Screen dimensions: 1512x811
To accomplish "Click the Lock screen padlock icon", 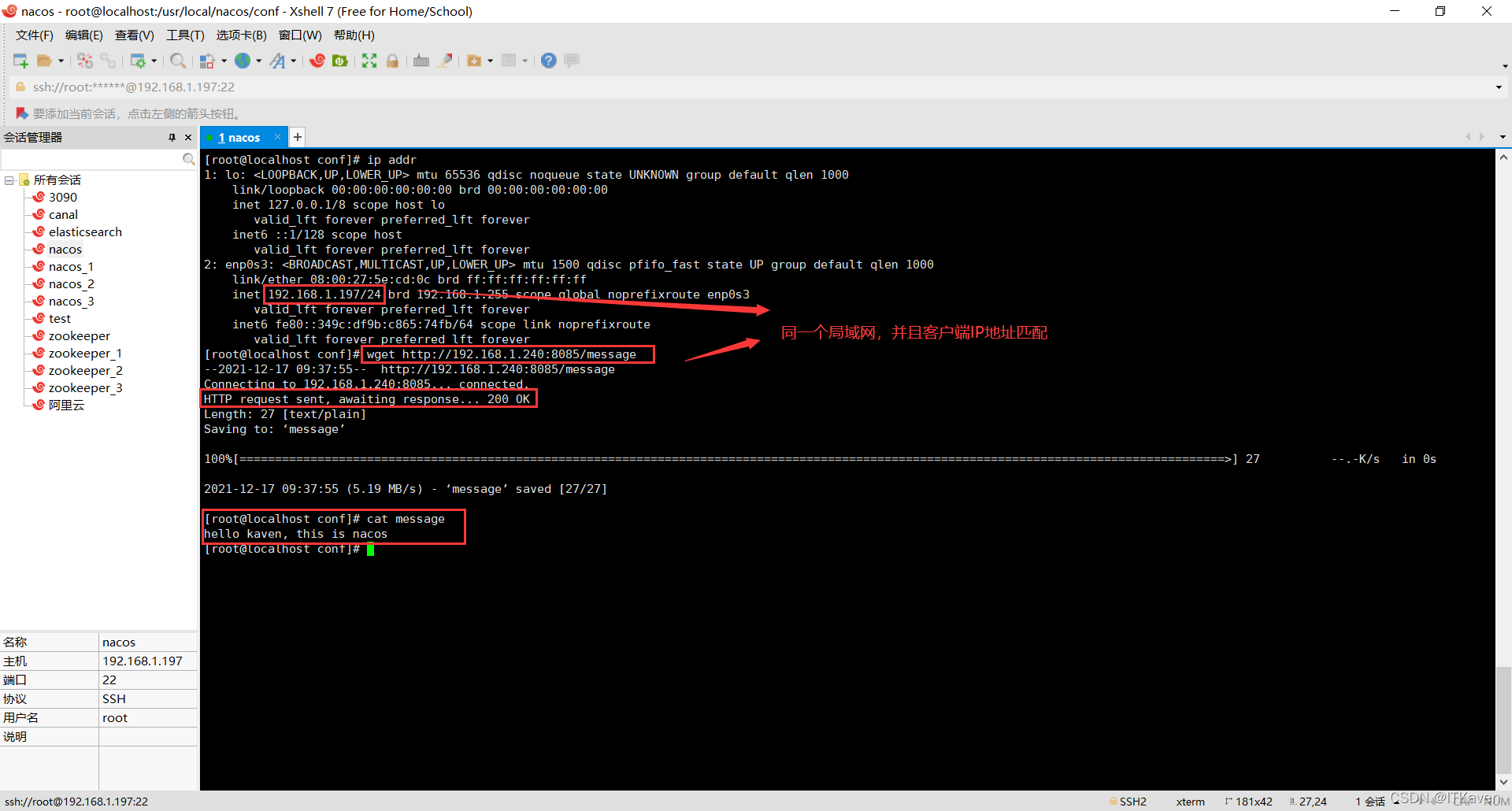I will [392, 61].
